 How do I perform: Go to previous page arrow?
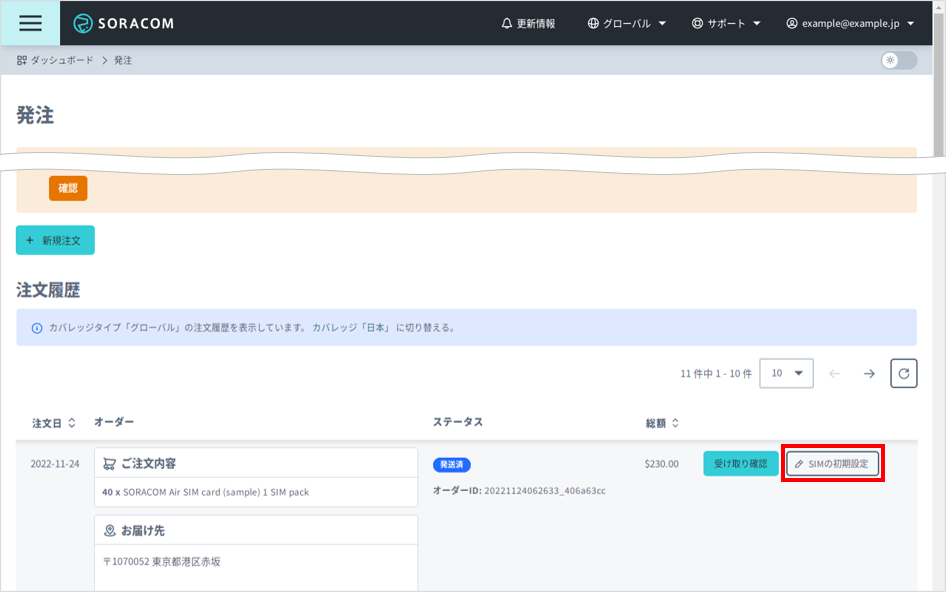835,374
